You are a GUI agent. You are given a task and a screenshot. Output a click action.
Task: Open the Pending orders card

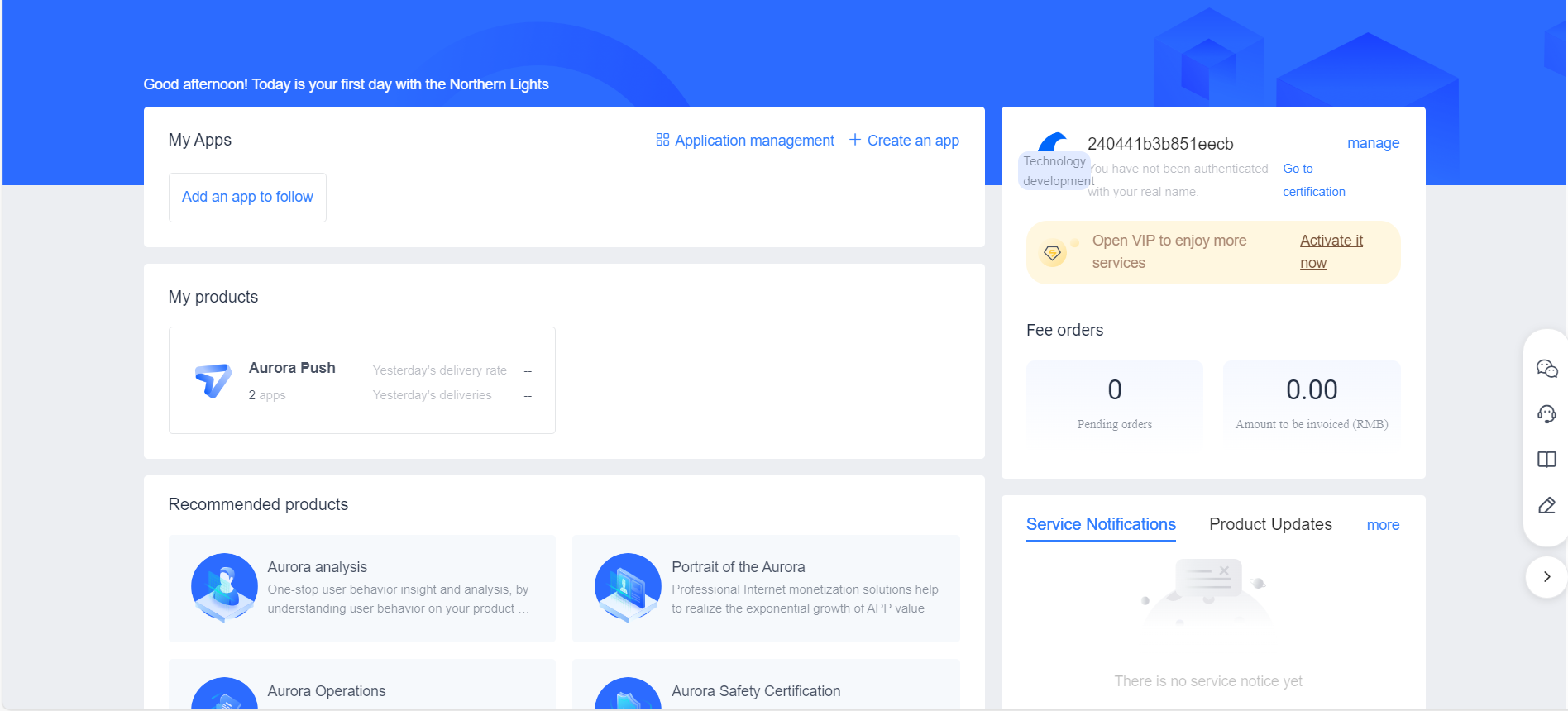click(1115, 405)
